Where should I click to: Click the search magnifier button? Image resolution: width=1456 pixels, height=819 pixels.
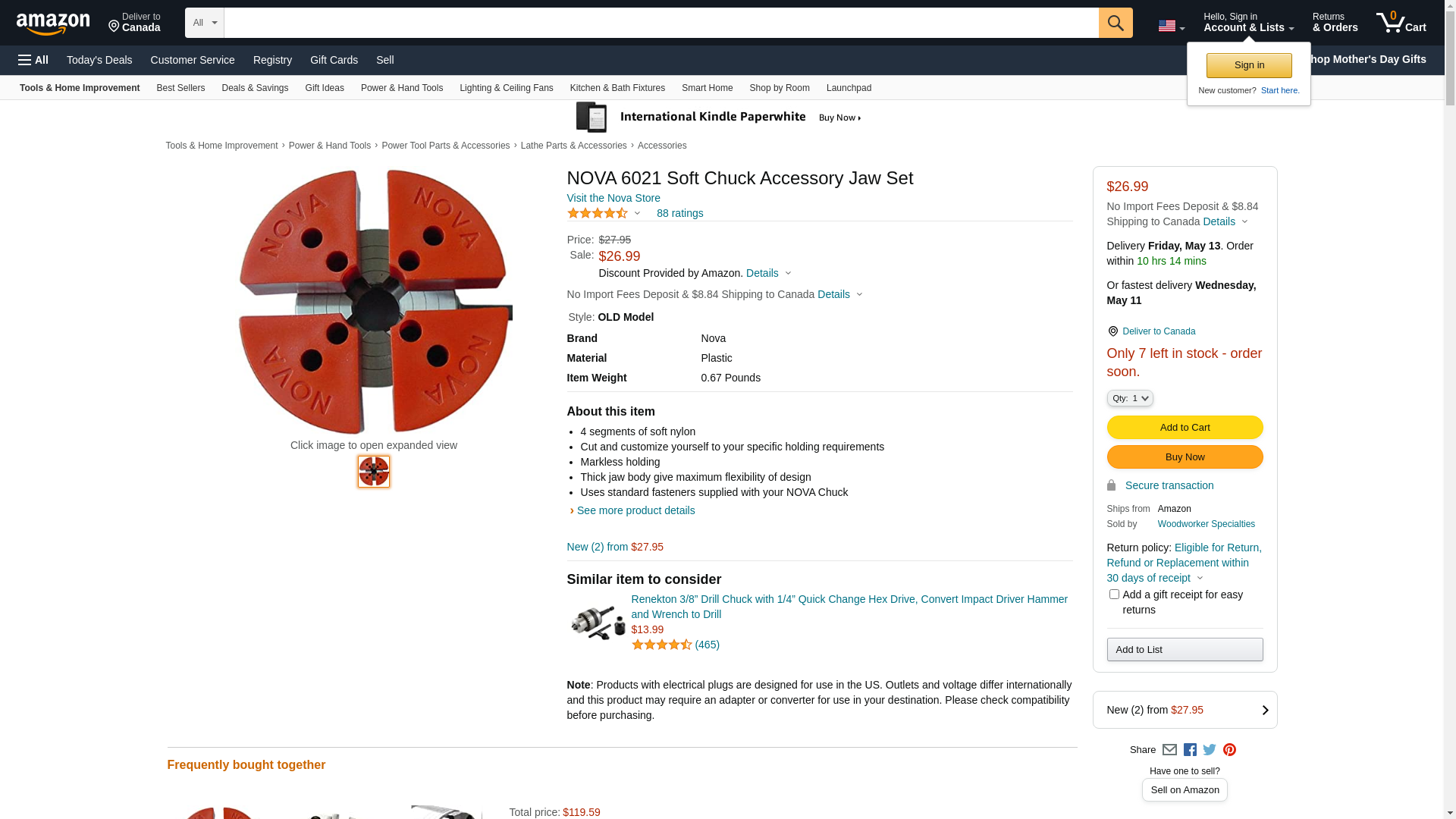click(x=1115, y=23)
